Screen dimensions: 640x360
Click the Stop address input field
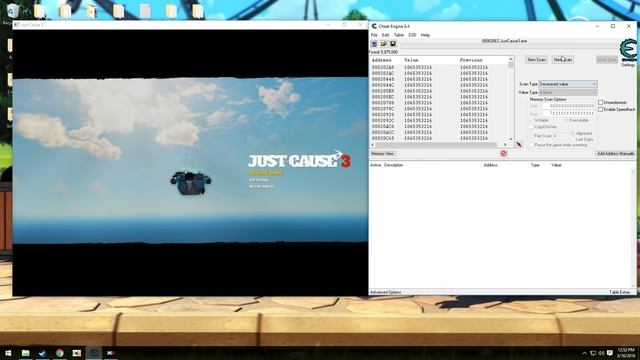click(568, 113)
